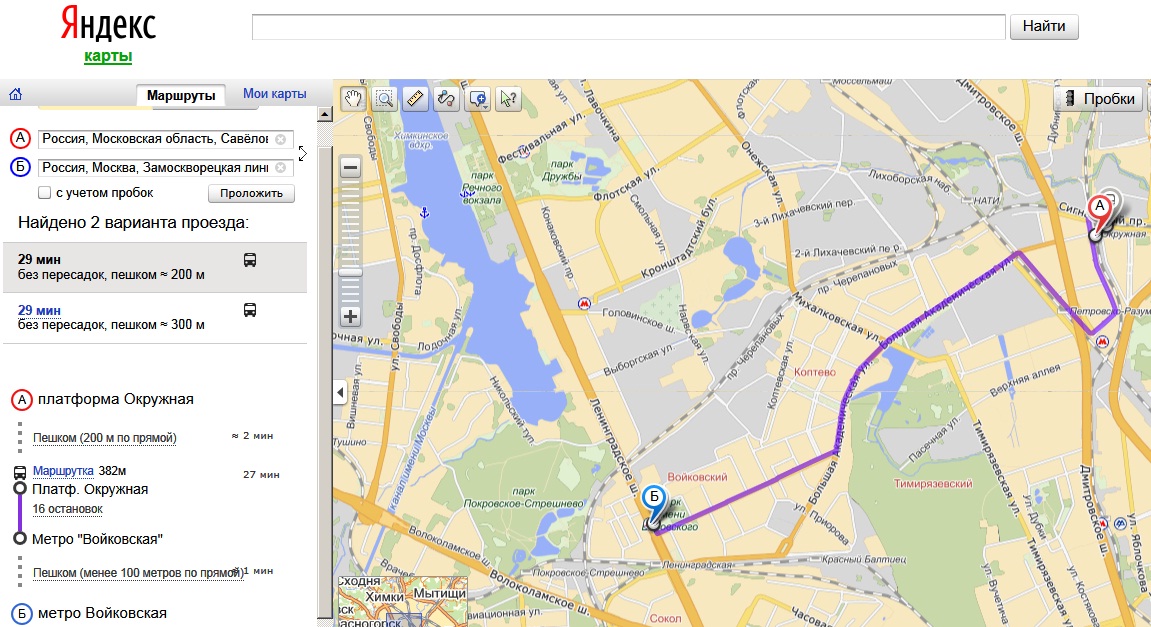The width and height of the screenshot is (1151, 627).
Task: Collapse the side panel with arrow
Action: coord(340,392)
